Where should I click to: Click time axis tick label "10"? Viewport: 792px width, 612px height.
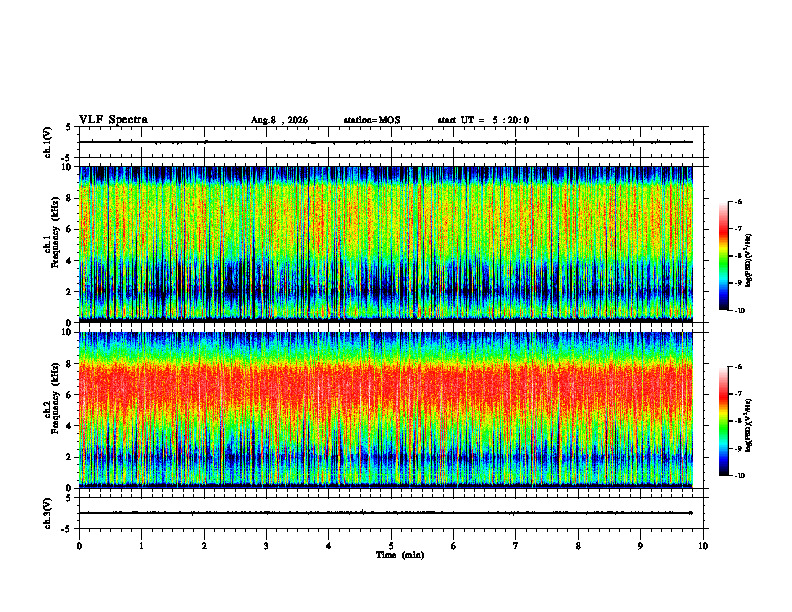click(703, 546)
